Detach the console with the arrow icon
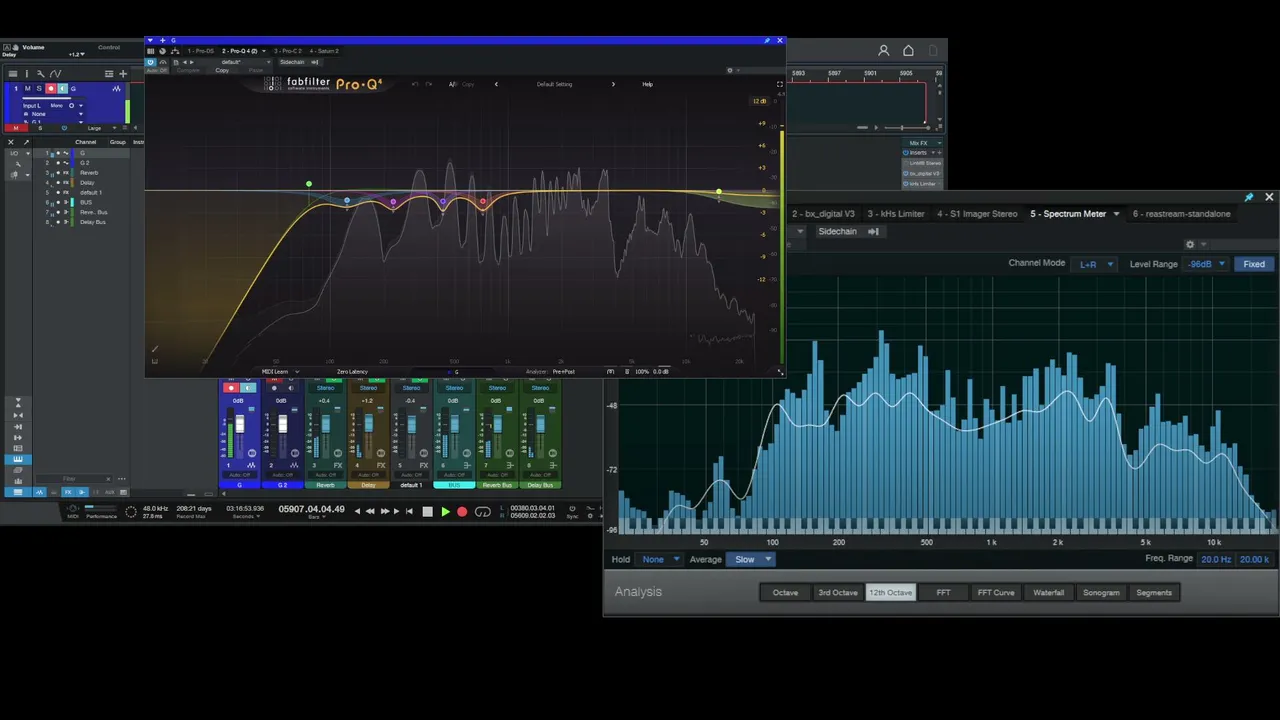The width and height of the screenshot is (1280, 720). (x=27, y=142)
